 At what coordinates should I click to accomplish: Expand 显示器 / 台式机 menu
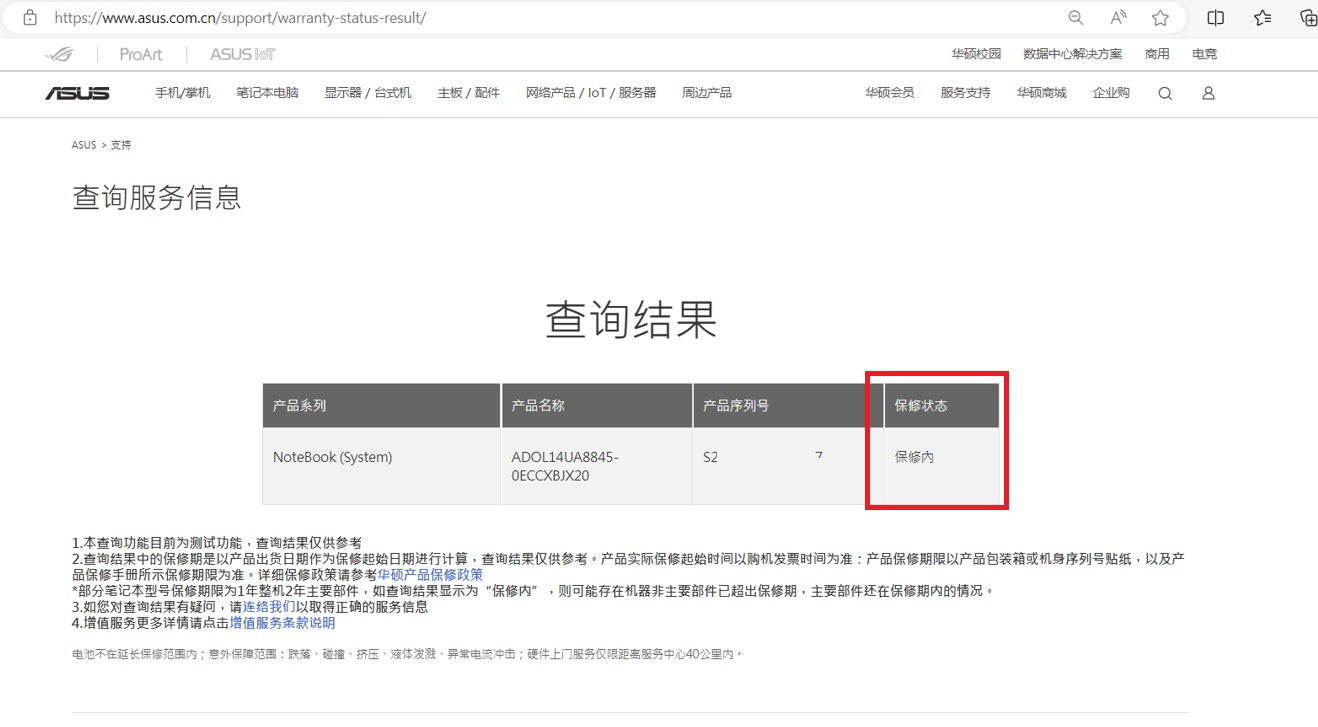(367, 93)
